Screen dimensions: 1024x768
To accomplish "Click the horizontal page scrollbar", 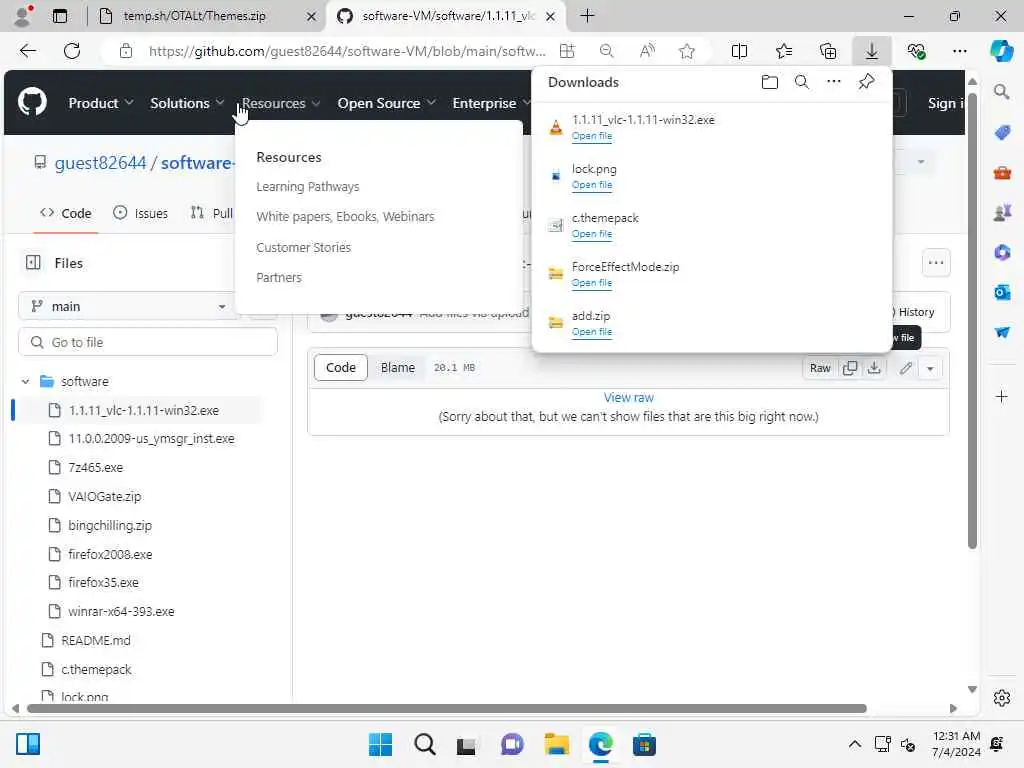I will 447,709.
